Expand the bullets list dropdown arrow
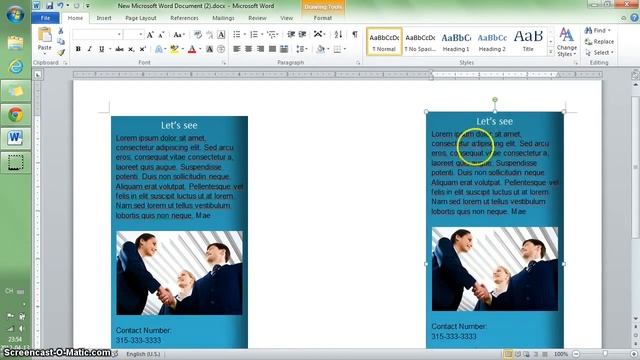The image size is (640, 360). [x=244, y=35]
